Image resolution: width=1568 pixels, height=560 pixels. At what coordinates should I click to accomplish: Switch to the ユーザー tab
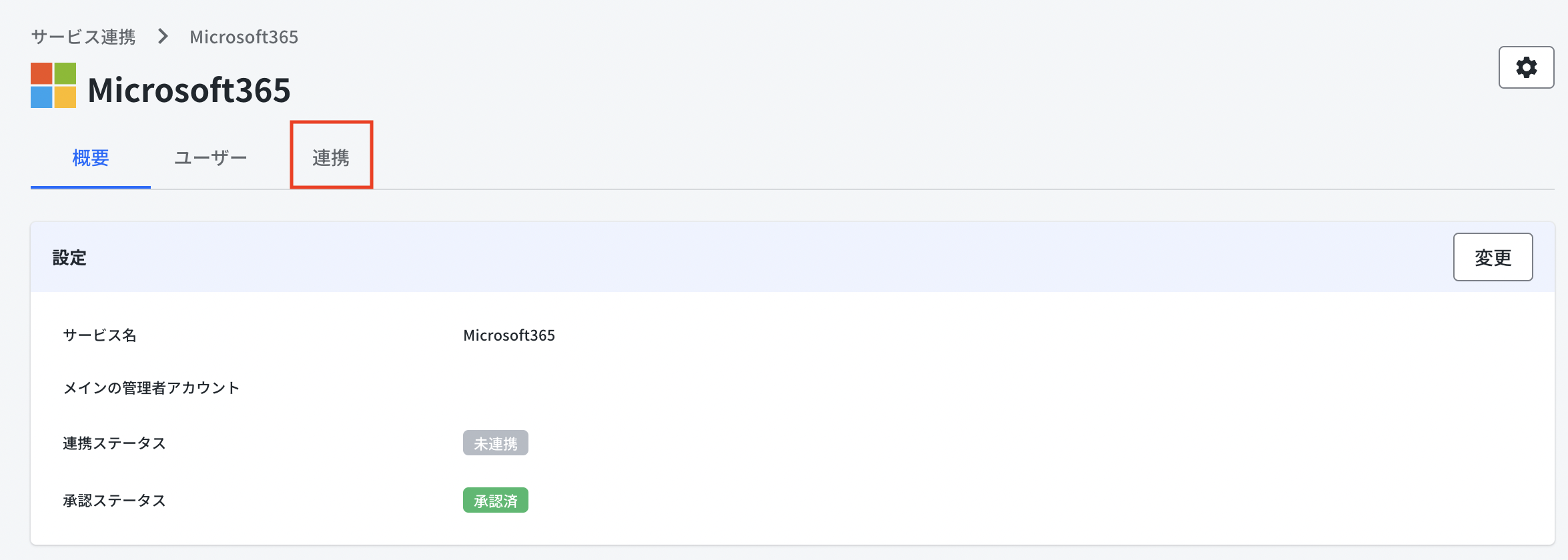[211, 157]
